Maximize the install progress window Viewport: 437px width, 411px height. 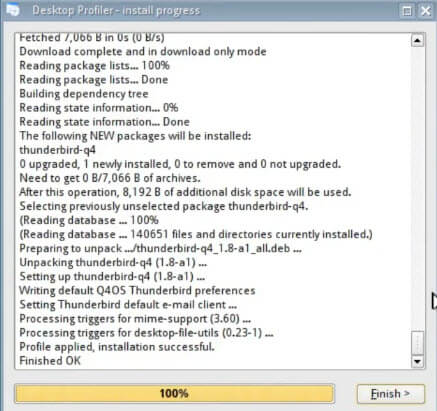tap(407, 11)
